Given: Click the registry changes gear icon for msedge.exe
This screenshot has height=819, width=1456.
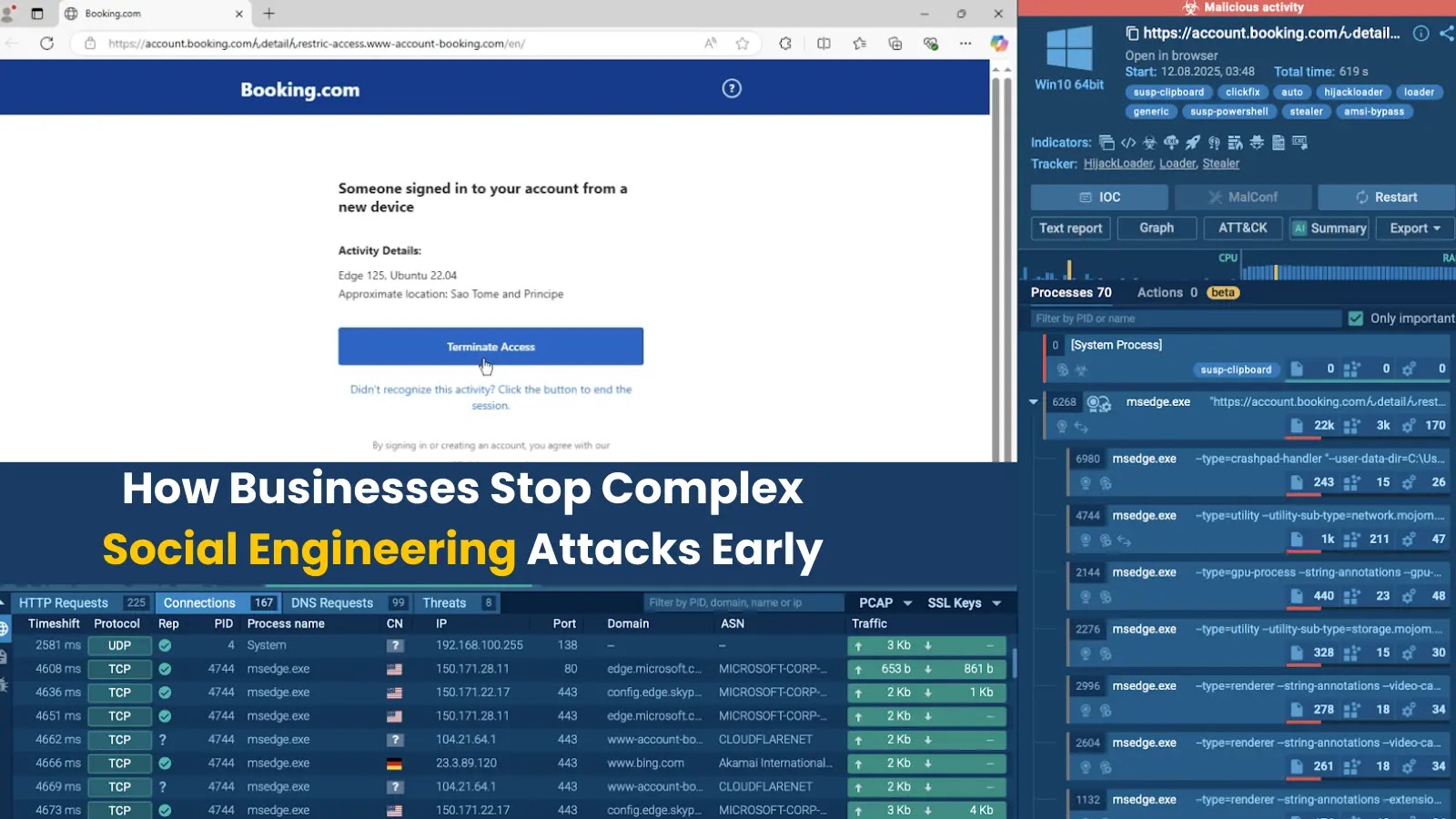Looking at the screenshot, I should point(1409,425).
